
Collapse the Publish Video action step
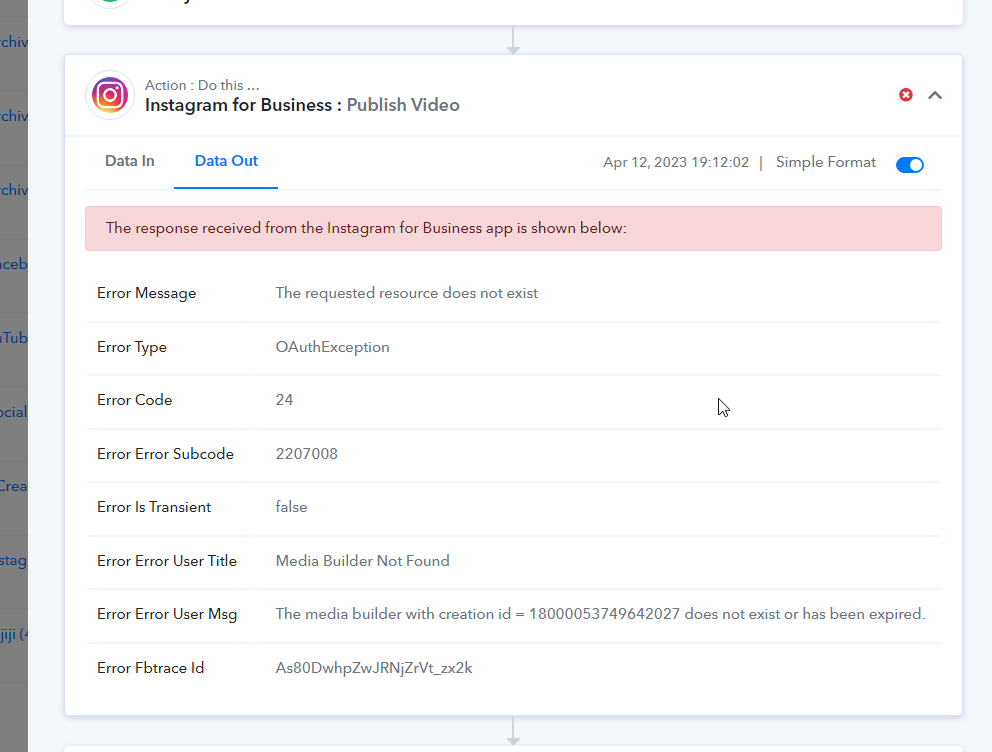point(935,96)
